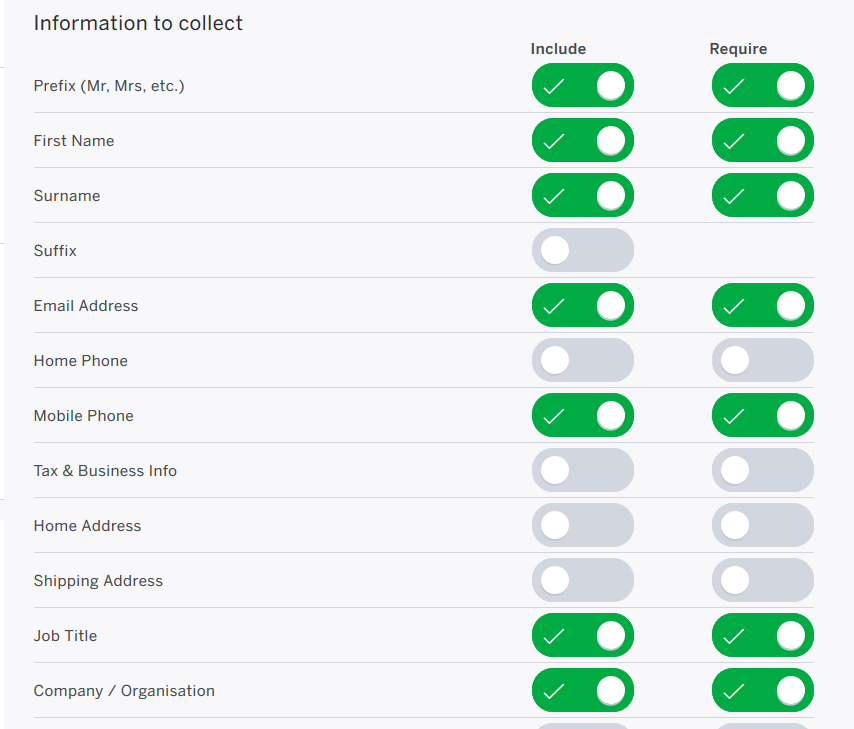Disable Include for Job Title
The image size is (854, 729).
[x=582, y=635]
